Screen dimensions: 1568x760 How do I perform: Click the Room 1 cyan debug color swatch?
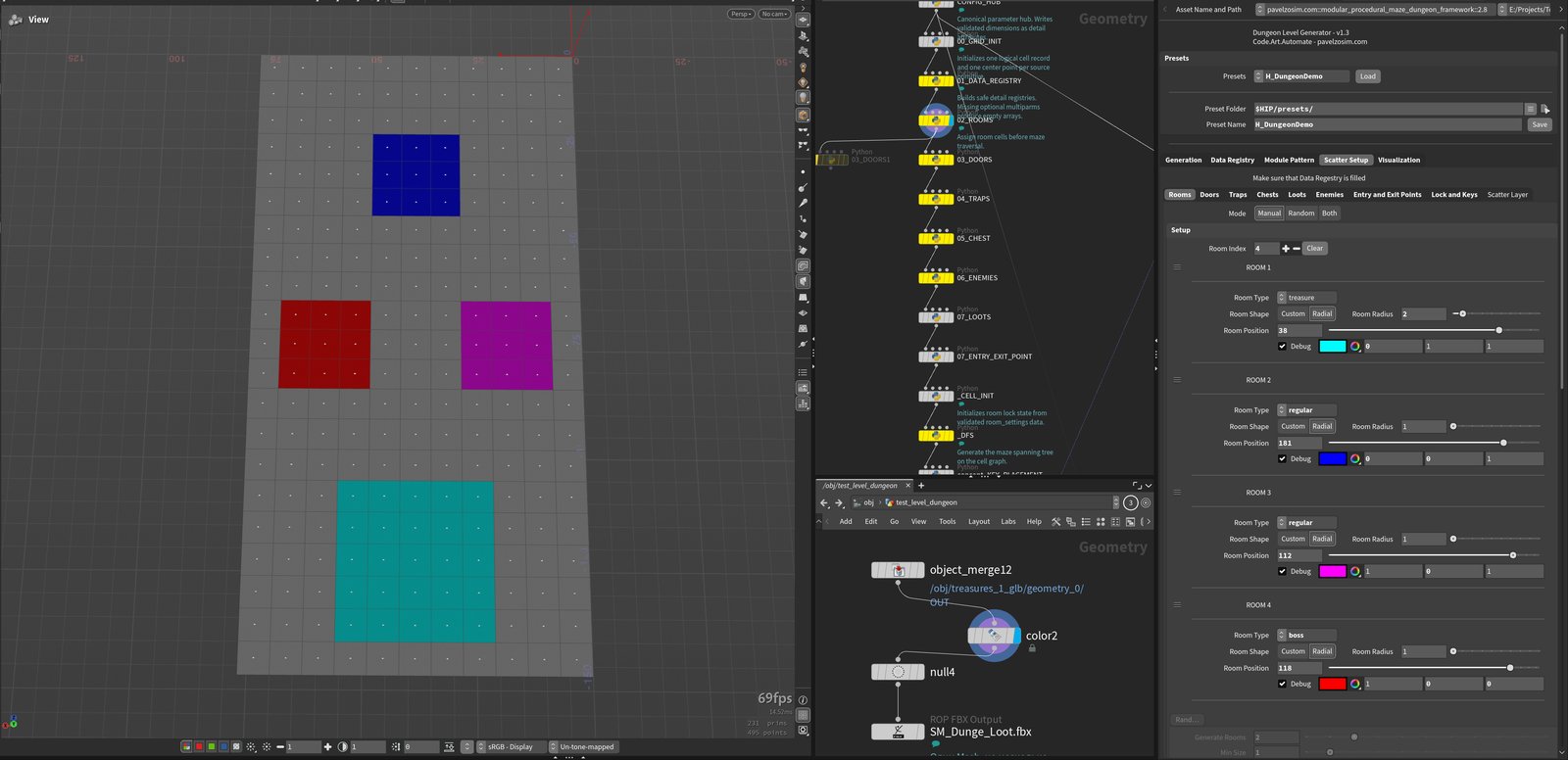pyautogui.click(x=1333, y=347)
